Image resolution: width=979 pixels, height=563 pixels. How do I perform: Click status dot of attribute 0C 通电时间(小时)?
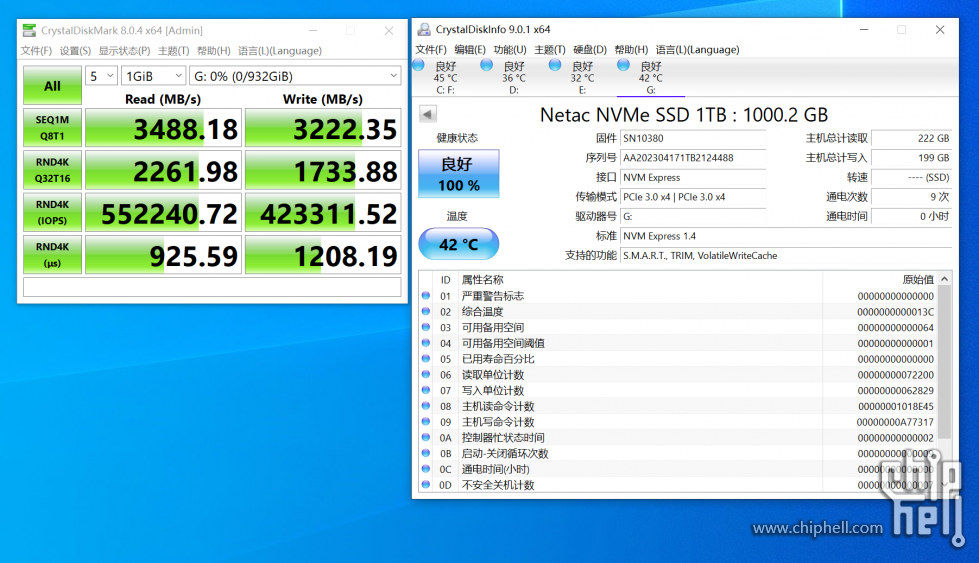(426, 469)
